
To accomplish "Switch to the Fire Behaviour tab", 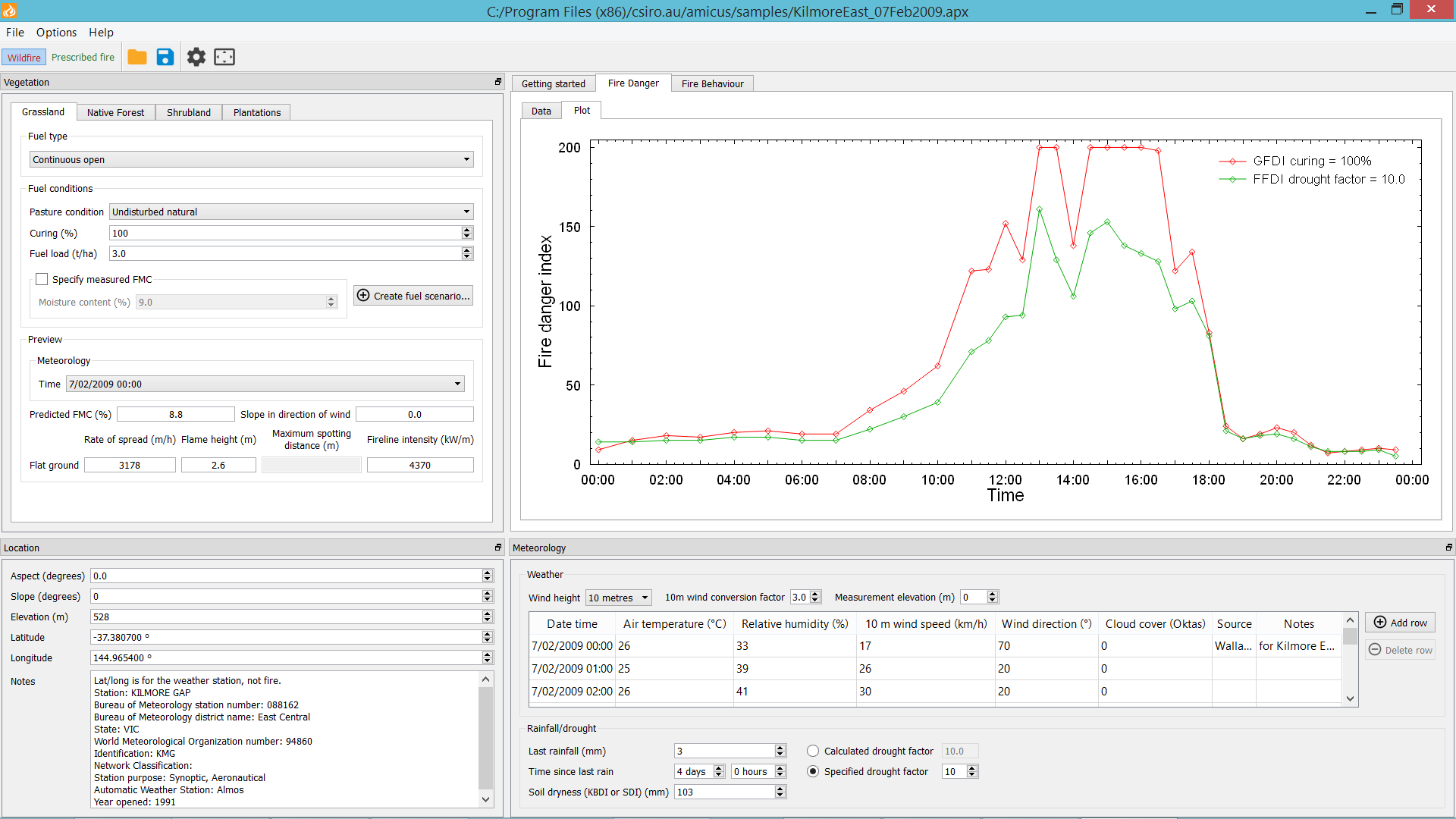I will point(712,83).
